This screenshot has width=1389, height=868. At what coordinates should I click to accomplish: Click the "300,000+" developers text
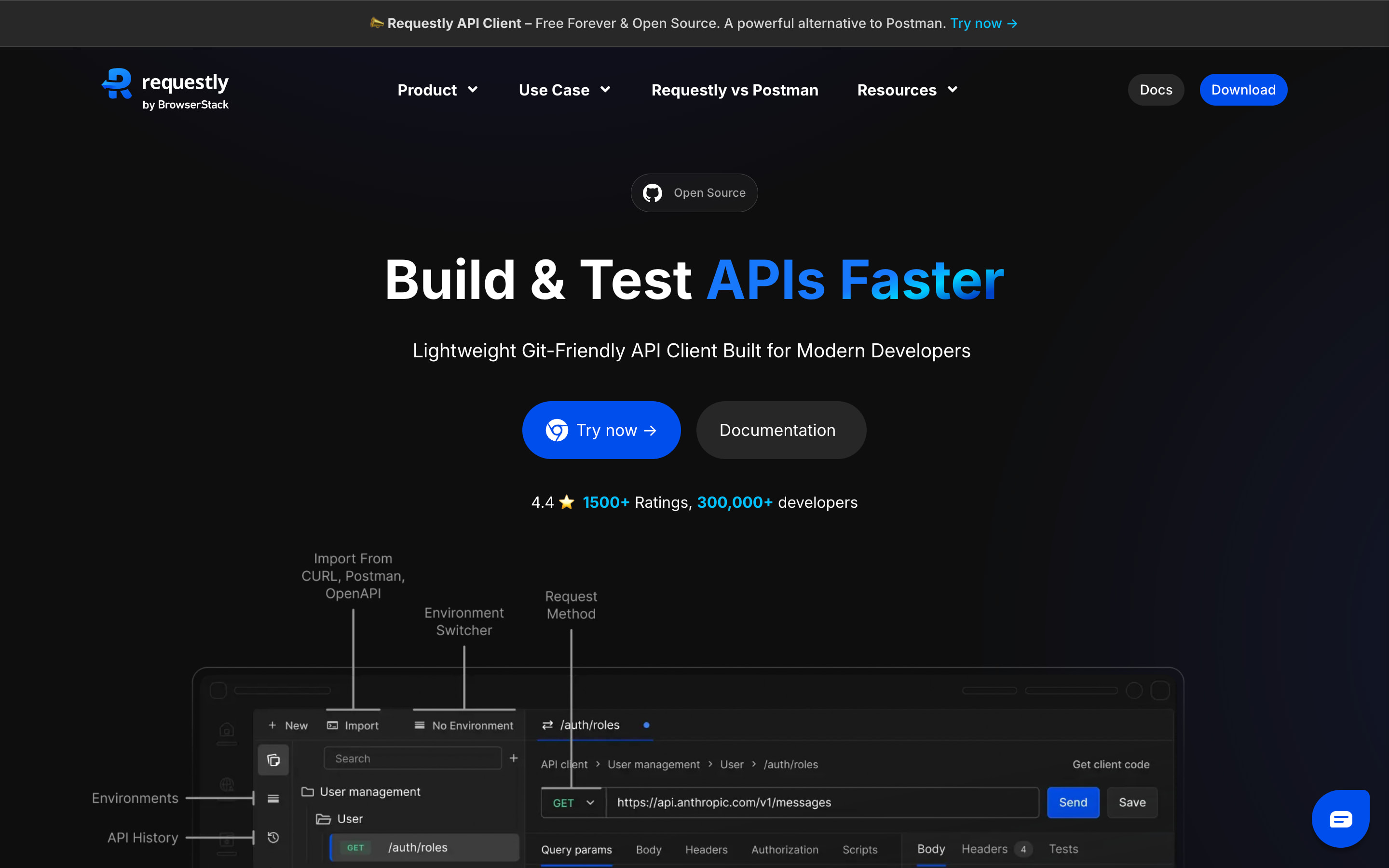735,502
